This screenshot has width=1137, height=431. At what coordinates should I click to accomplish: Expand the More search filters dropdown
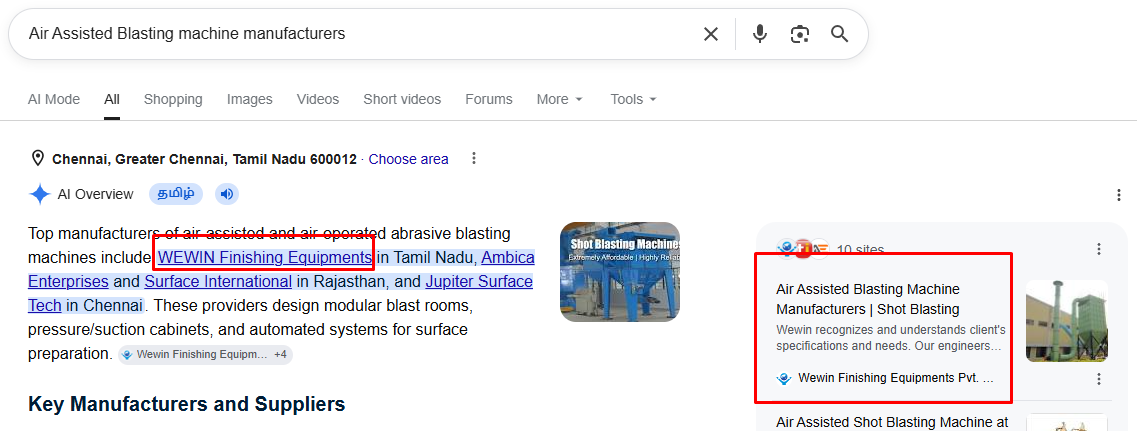[x=559, y=99]
